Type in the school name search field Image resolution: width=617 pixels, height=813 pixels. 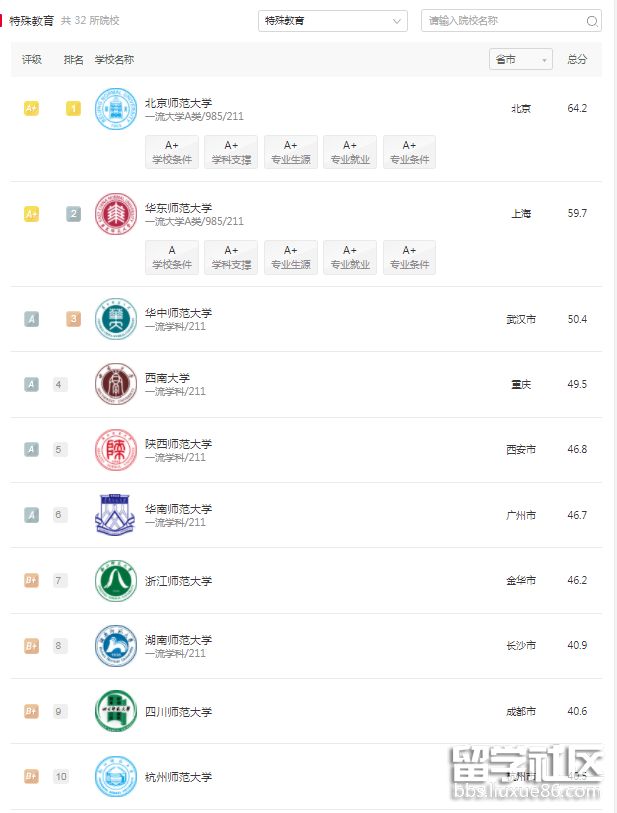(x=500, y=21)
